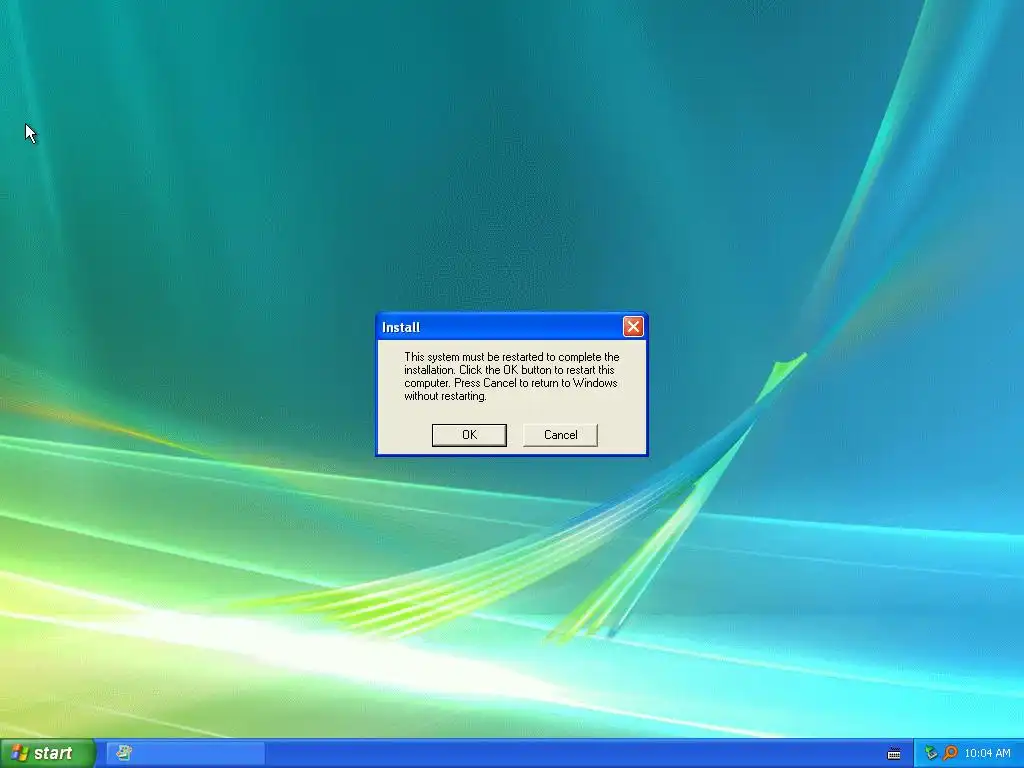Screen dimensions: 1024x768
Task: Click the orange magnifier tray icon
Action: click(x=950, y=753)
